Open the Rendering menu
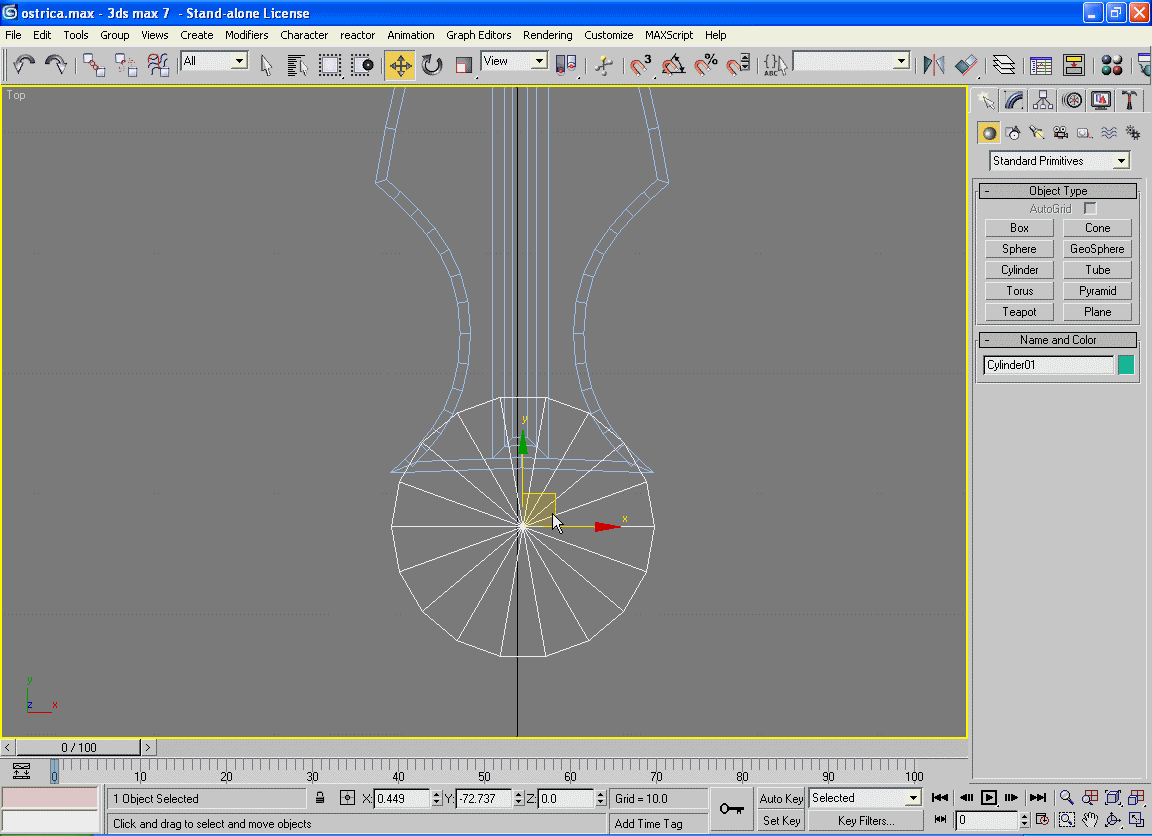Image resolution: width=1152 pixels, height=836 pixels. coord(547,35)
